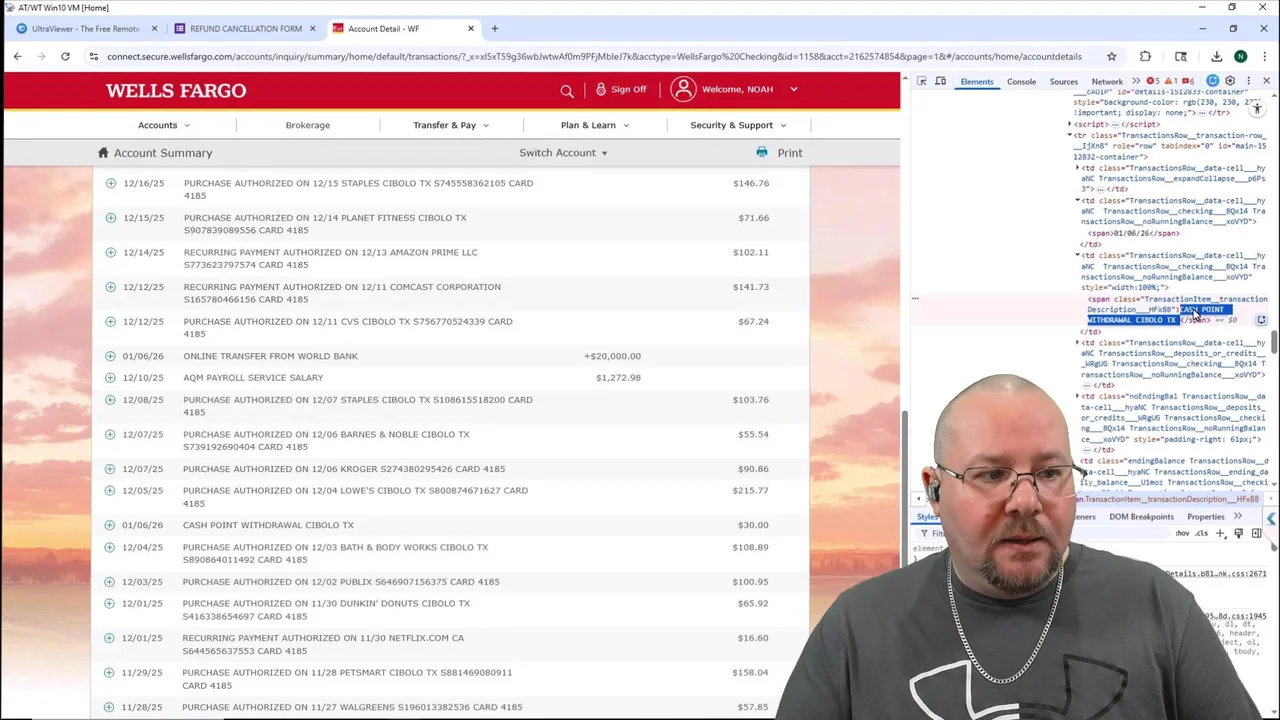Click the Sign Off lock icon

pyautogui.click(x=600, y=89)
